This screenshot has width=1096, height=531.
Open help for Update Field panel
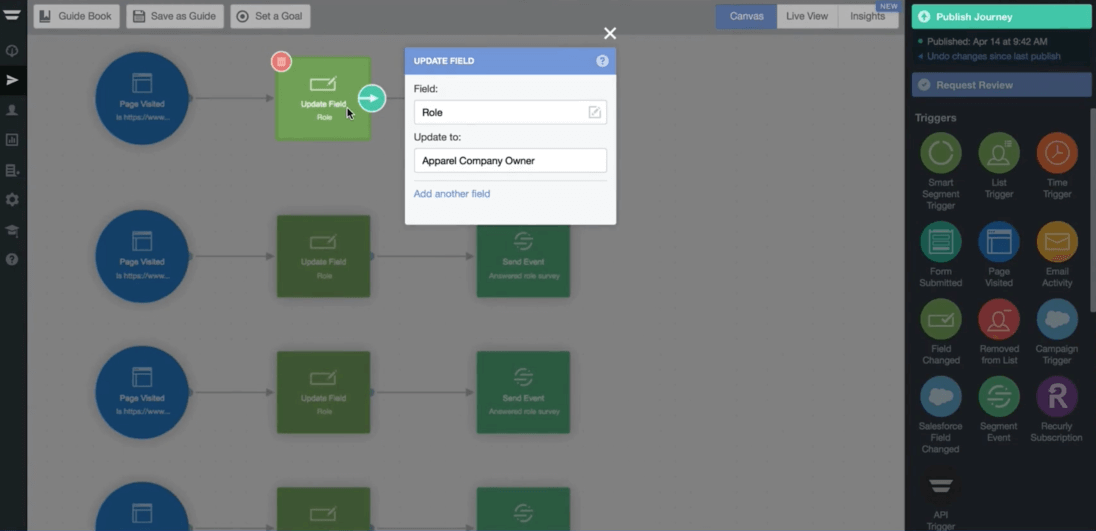pos(602,61)
